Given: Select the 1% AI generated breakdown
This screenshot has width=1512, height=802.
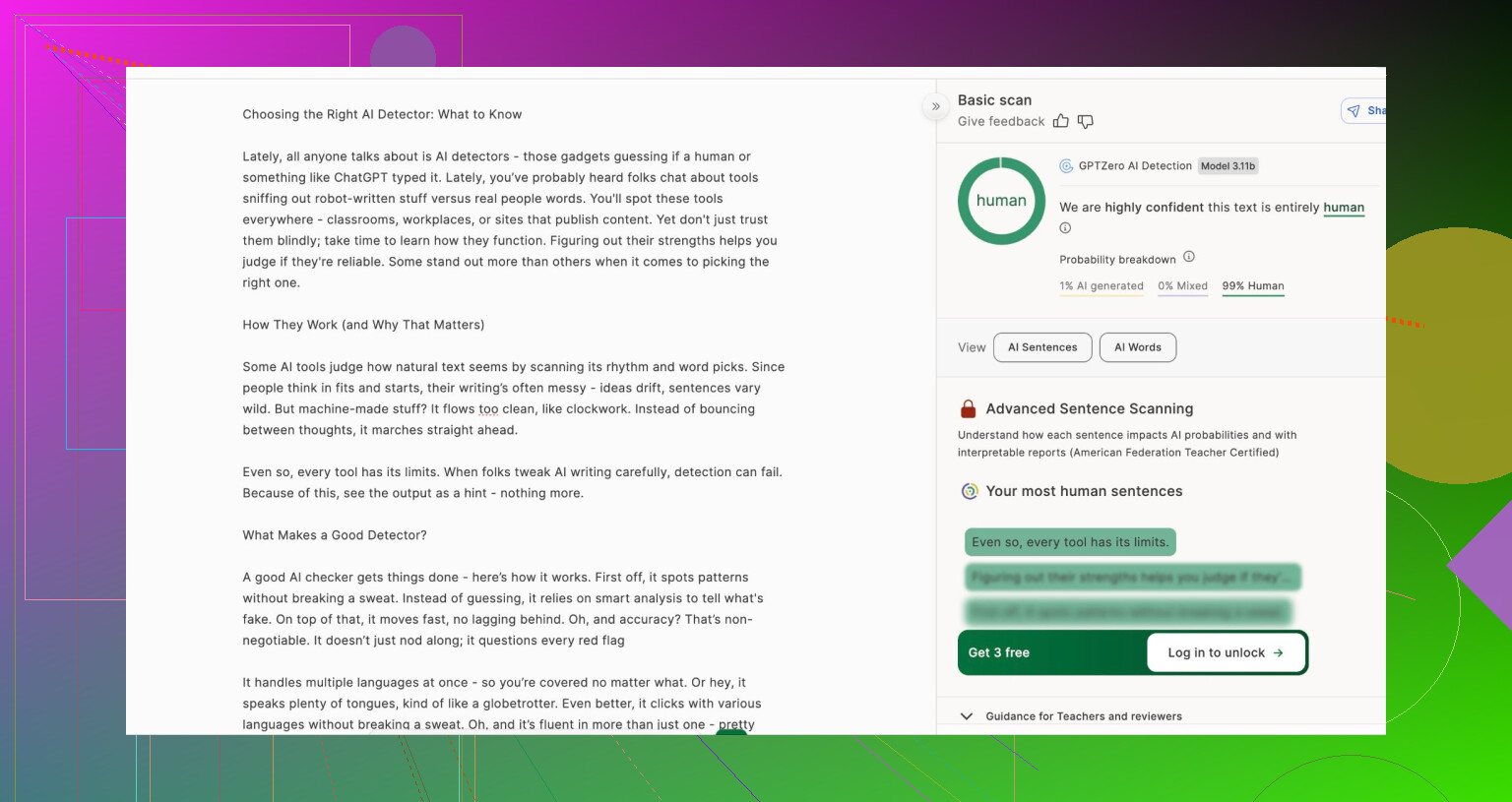Looking at the screenshot, I should [1101, 286].
